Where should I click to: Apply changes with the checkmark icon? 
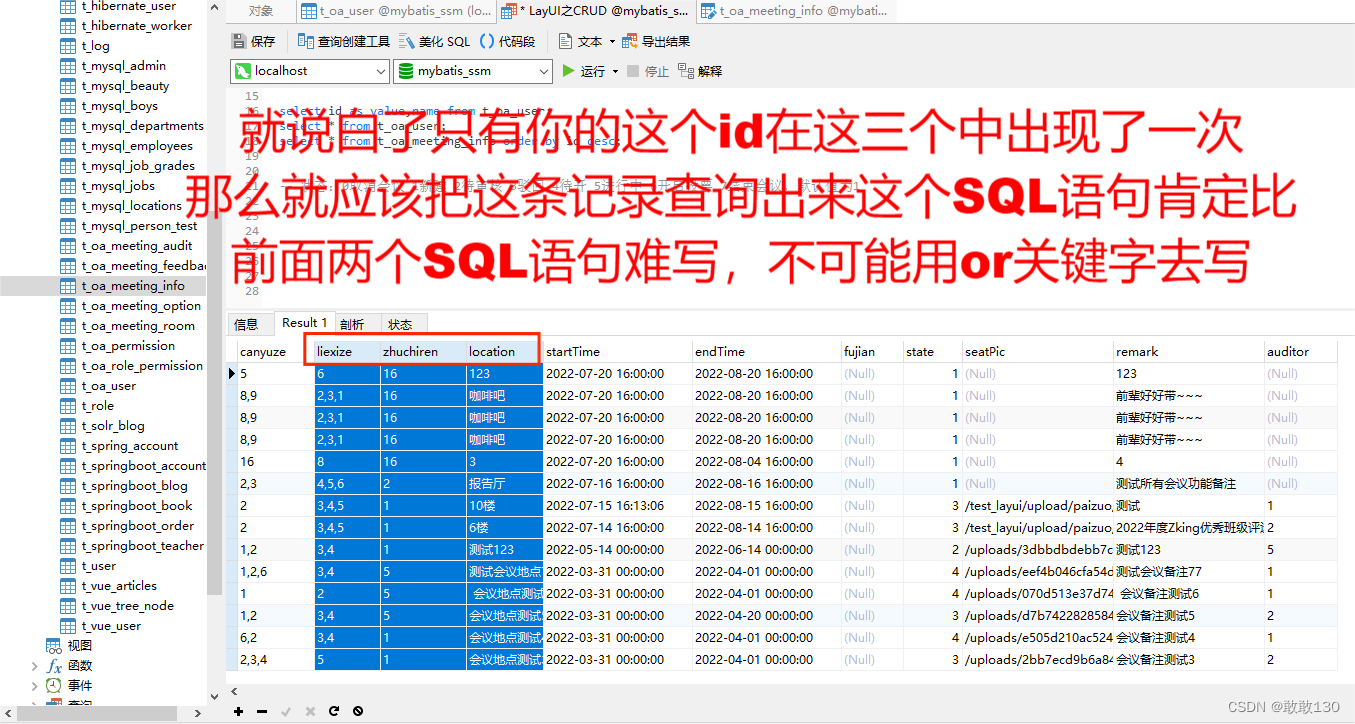[286, 711]
